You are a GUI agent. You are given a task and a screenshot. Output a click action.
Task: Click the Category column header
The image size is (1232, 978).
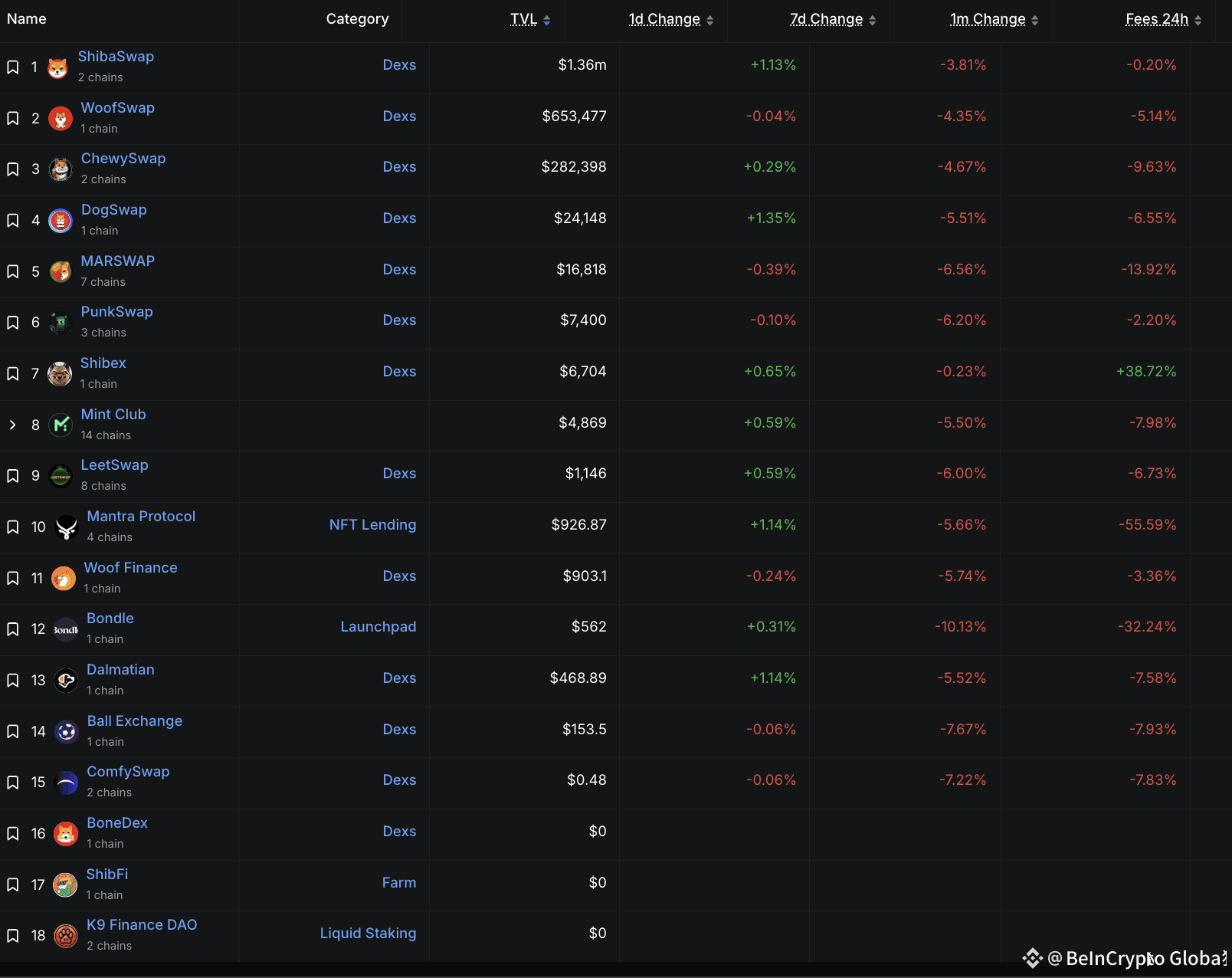(358, 19)
